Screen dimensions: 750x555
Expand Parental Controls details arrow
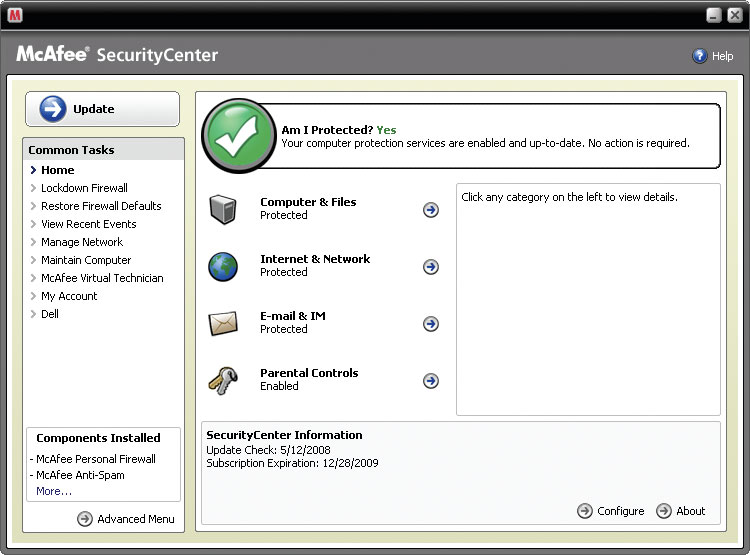coord(431,381)
